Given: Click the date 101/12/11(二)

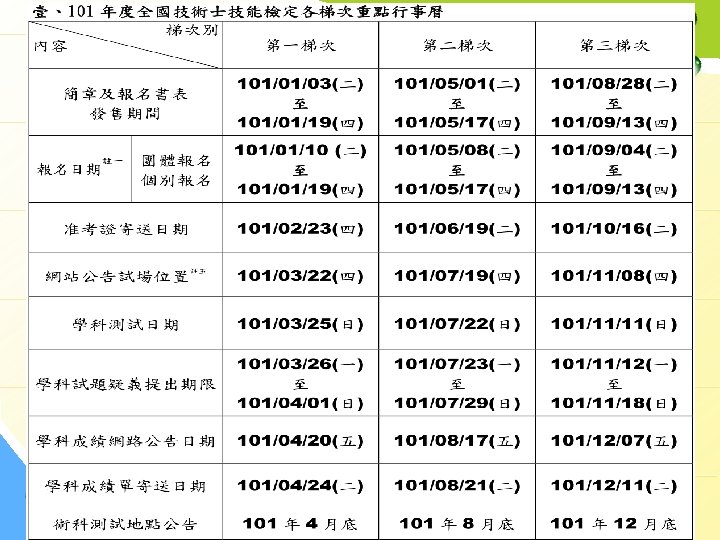Looking at the screenshot, I should click(x=614, y=486).
